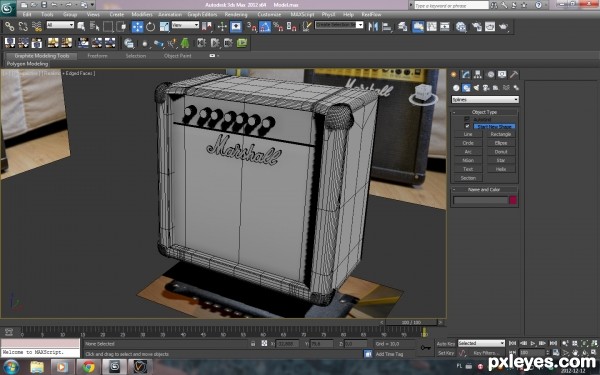Select the Cameras category icon

coord(486,88)
